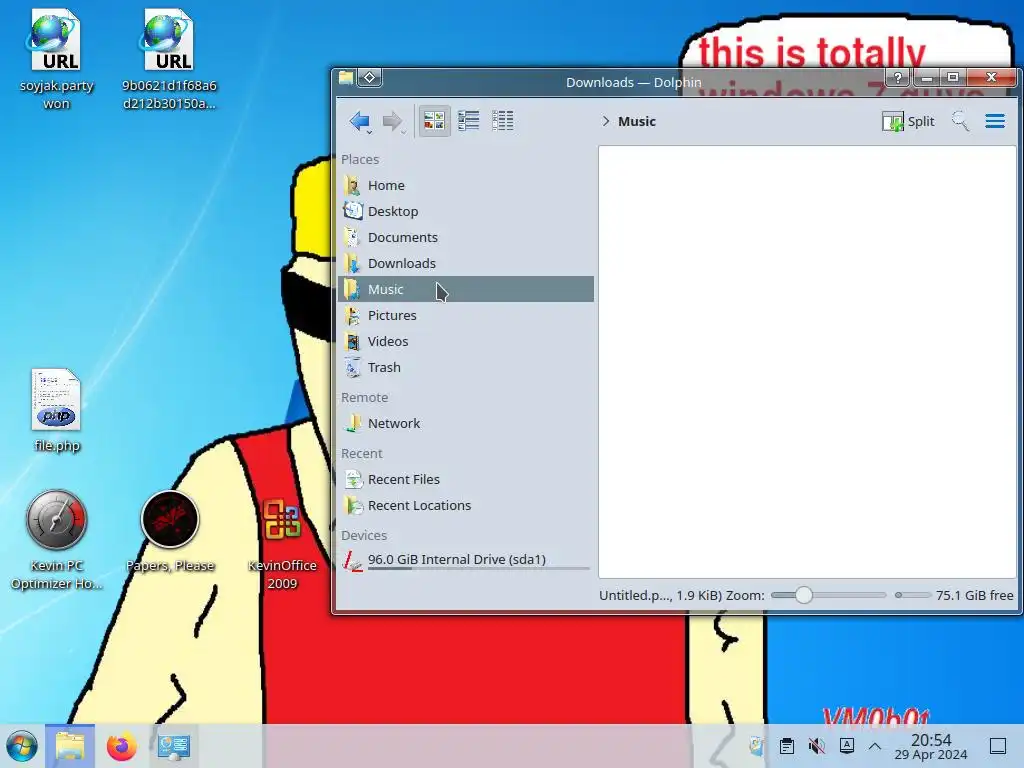Toggle the keep-above pin button in titlebar
Image resolution: width=1024 pixels, height=768 pixels.
point(369,78)
